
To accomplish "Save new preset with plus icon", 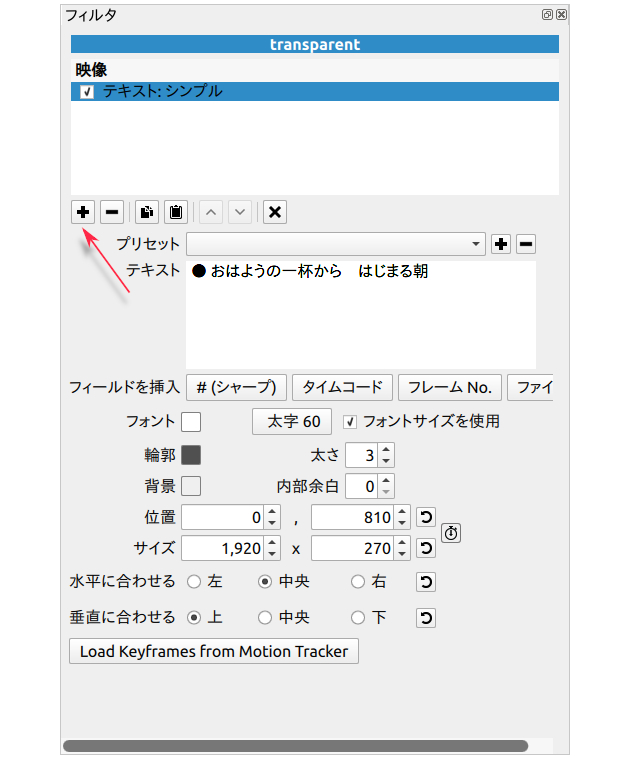I will (x=502, y=244).
